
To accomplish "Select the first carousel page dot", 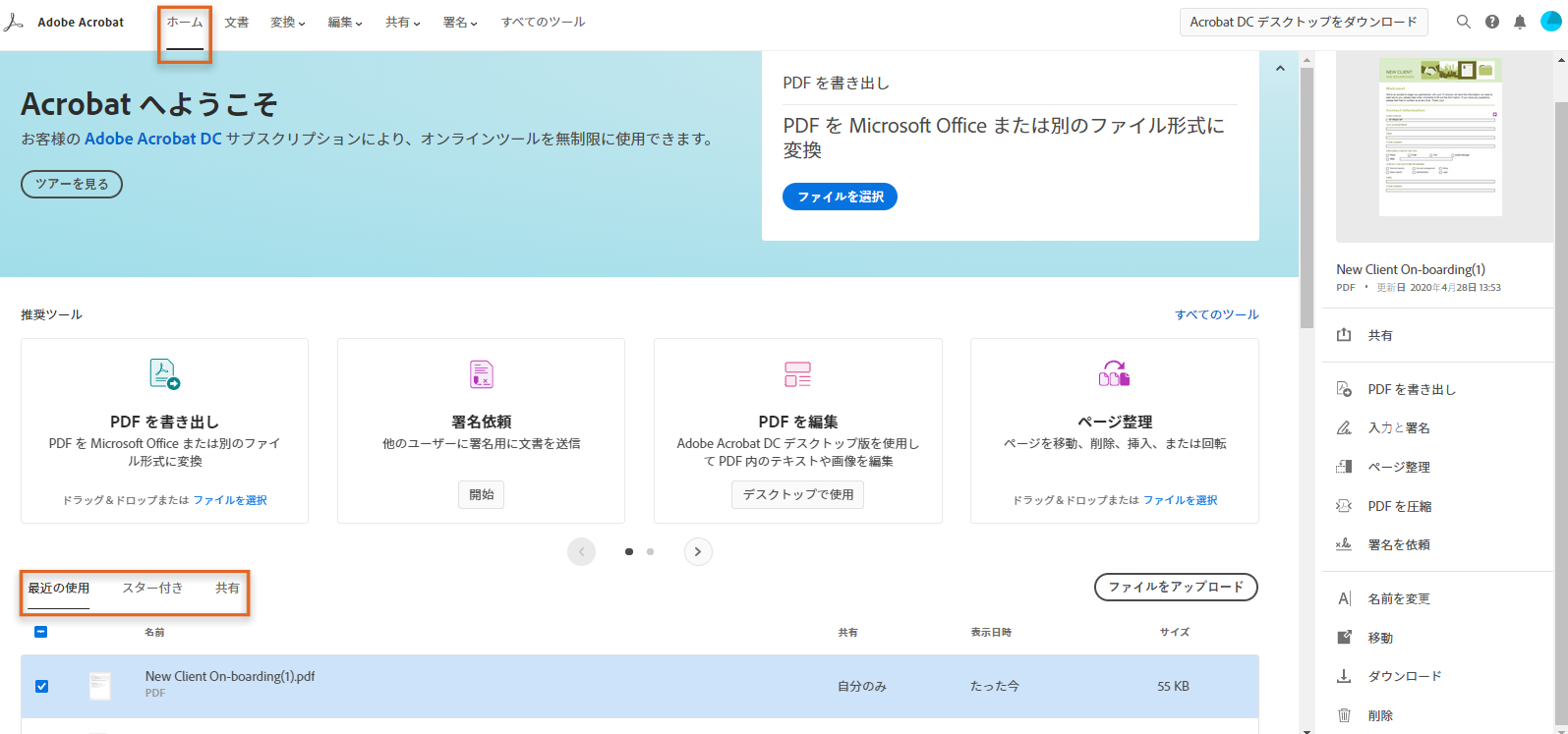I will (629, 552).
